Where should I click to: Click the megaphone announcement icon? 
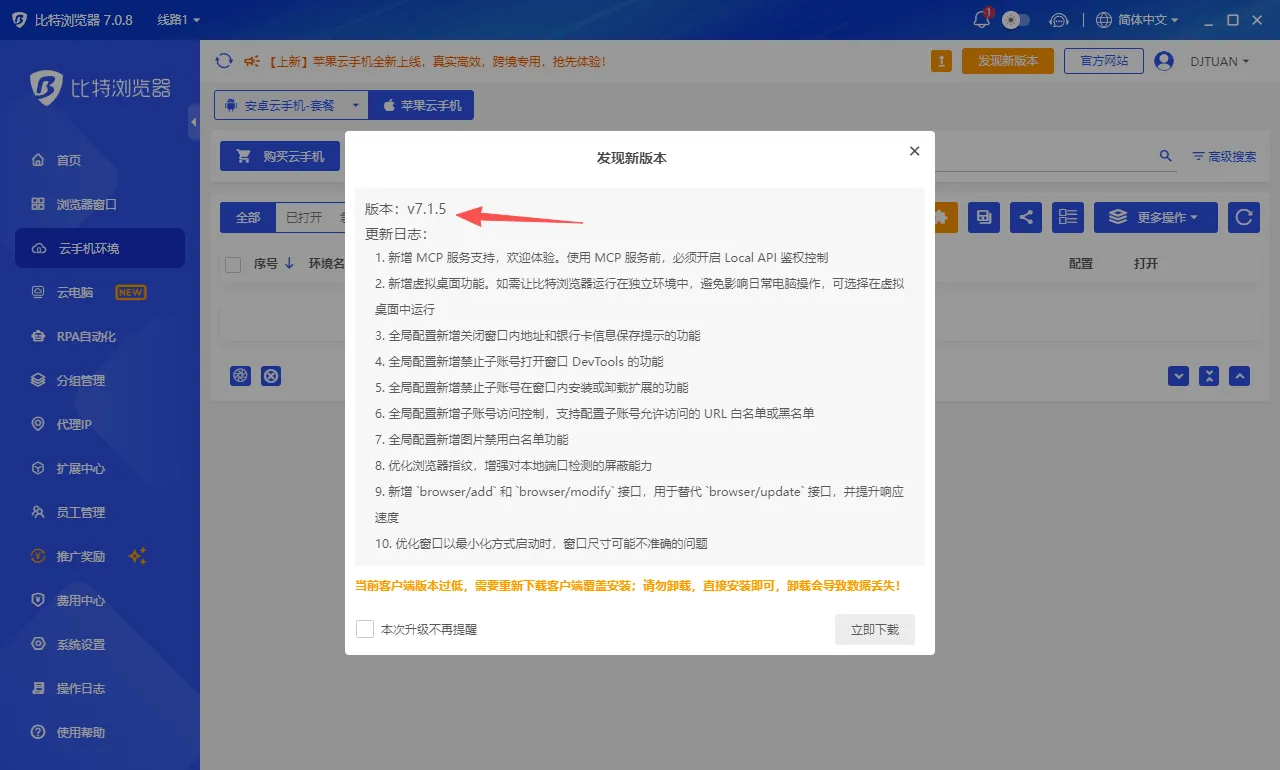(251, 61)
